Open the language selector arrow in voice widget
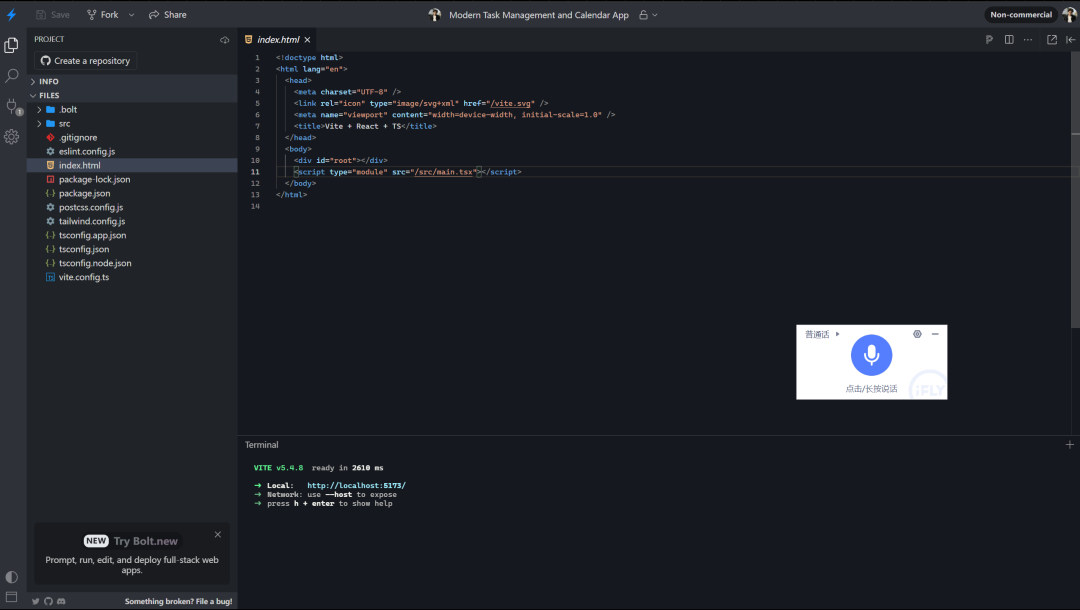Image resolution: width=1080 pixels, height=610 pixels. 838,334
